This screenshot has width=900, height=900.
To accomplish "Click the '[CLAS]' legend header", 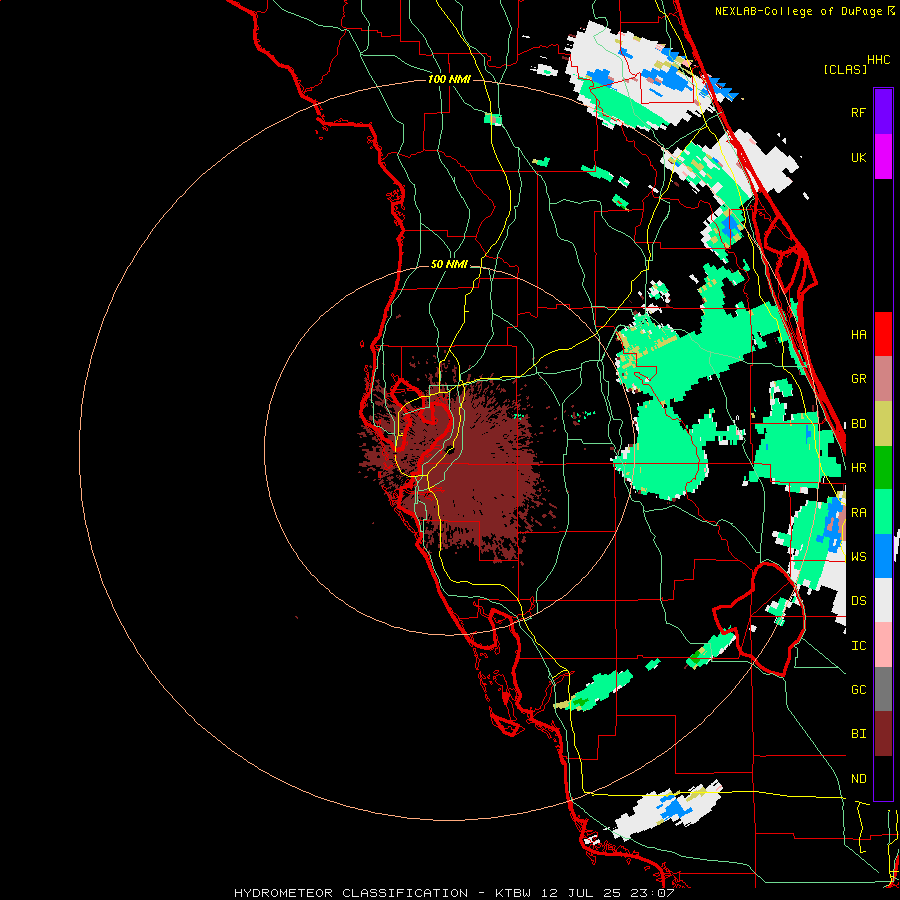I will [x=845, y=69].
